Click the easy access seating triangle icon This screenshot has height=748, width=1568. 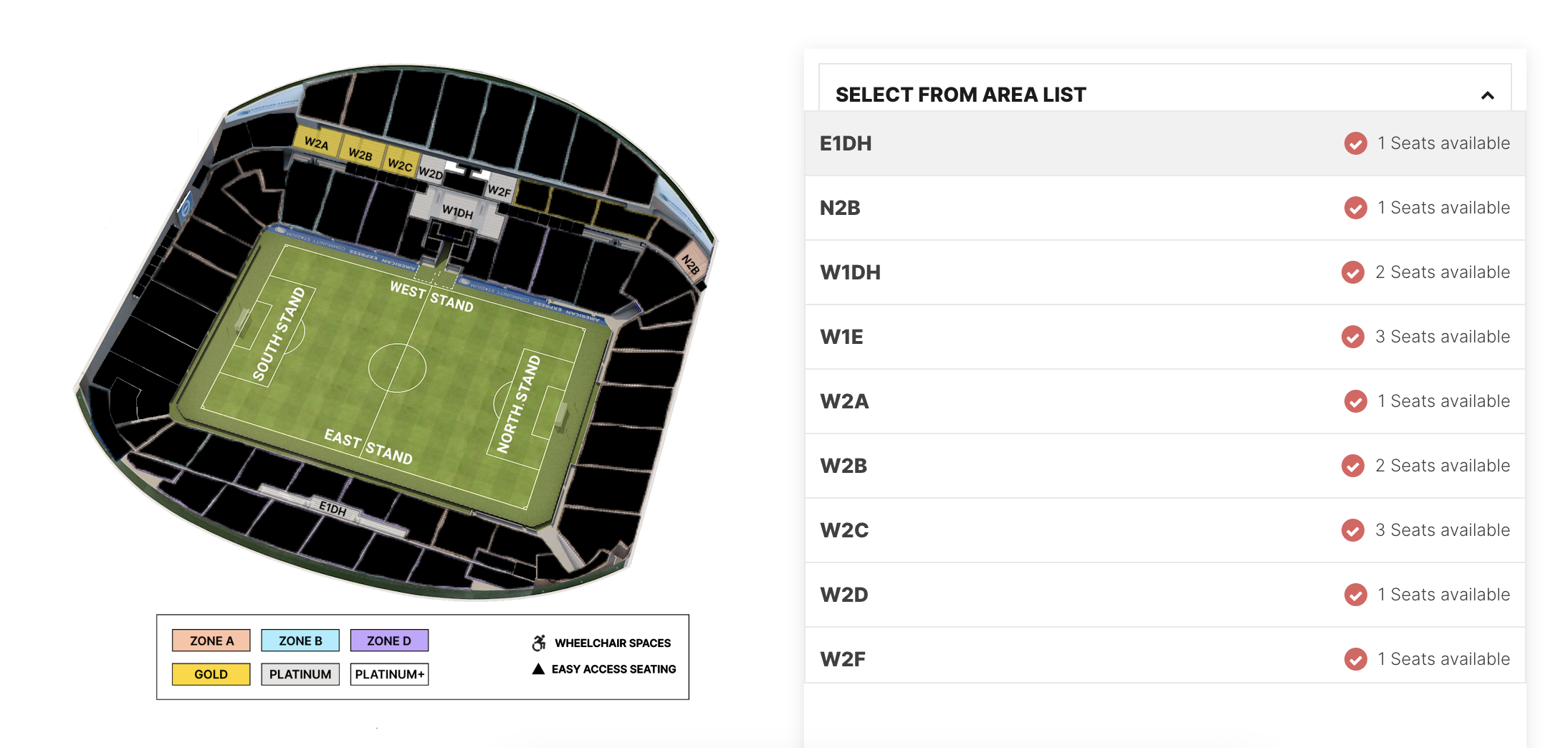point(538,668)
